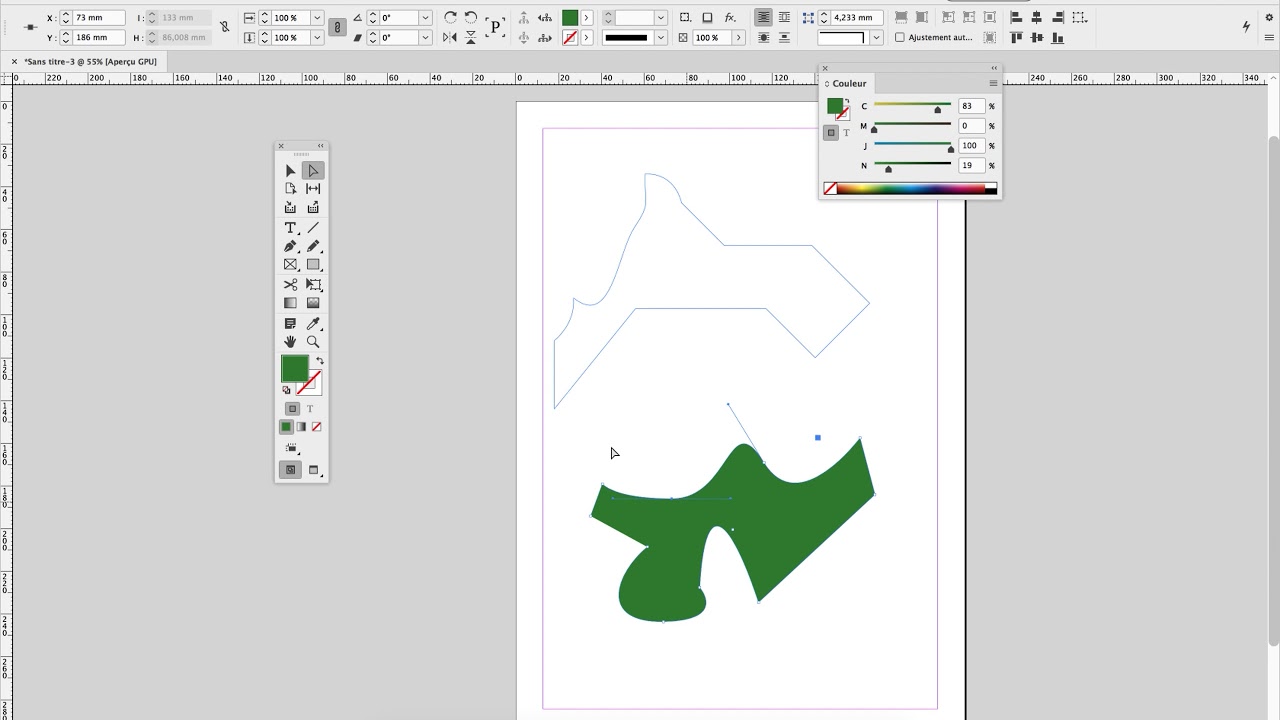The width and height of the screenshot is (1280, 720).
Task: Open the fx effects menu
Action: (x=730, y=17)
